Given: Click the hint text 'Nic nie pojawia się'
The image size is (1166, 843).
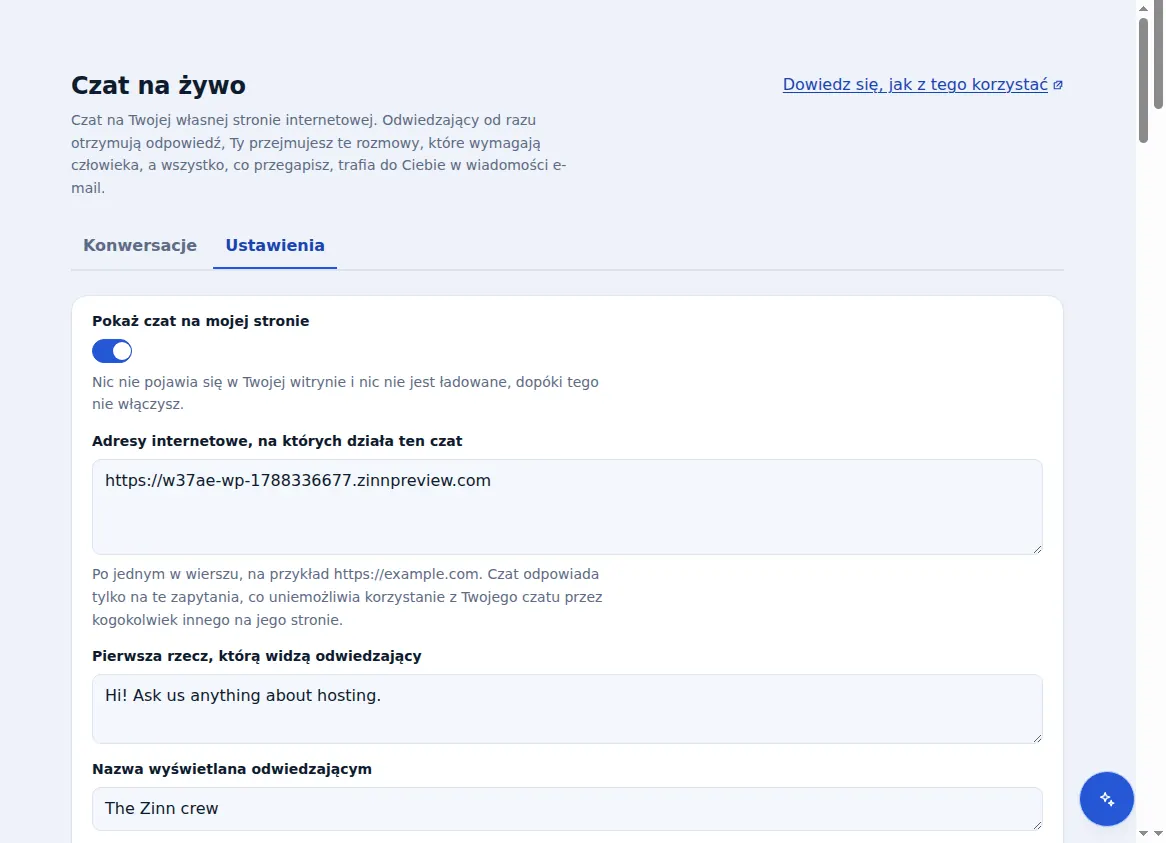Looking at the screenshot, I should 345,393.
